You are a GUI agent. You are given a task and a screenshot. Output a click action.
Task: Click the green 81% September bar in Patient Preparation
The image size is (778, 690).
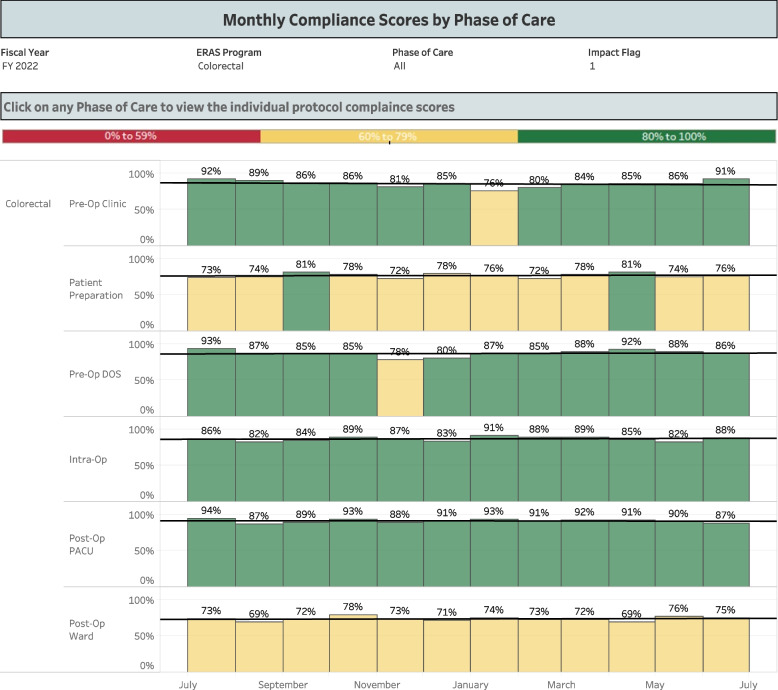pos(306,302)
